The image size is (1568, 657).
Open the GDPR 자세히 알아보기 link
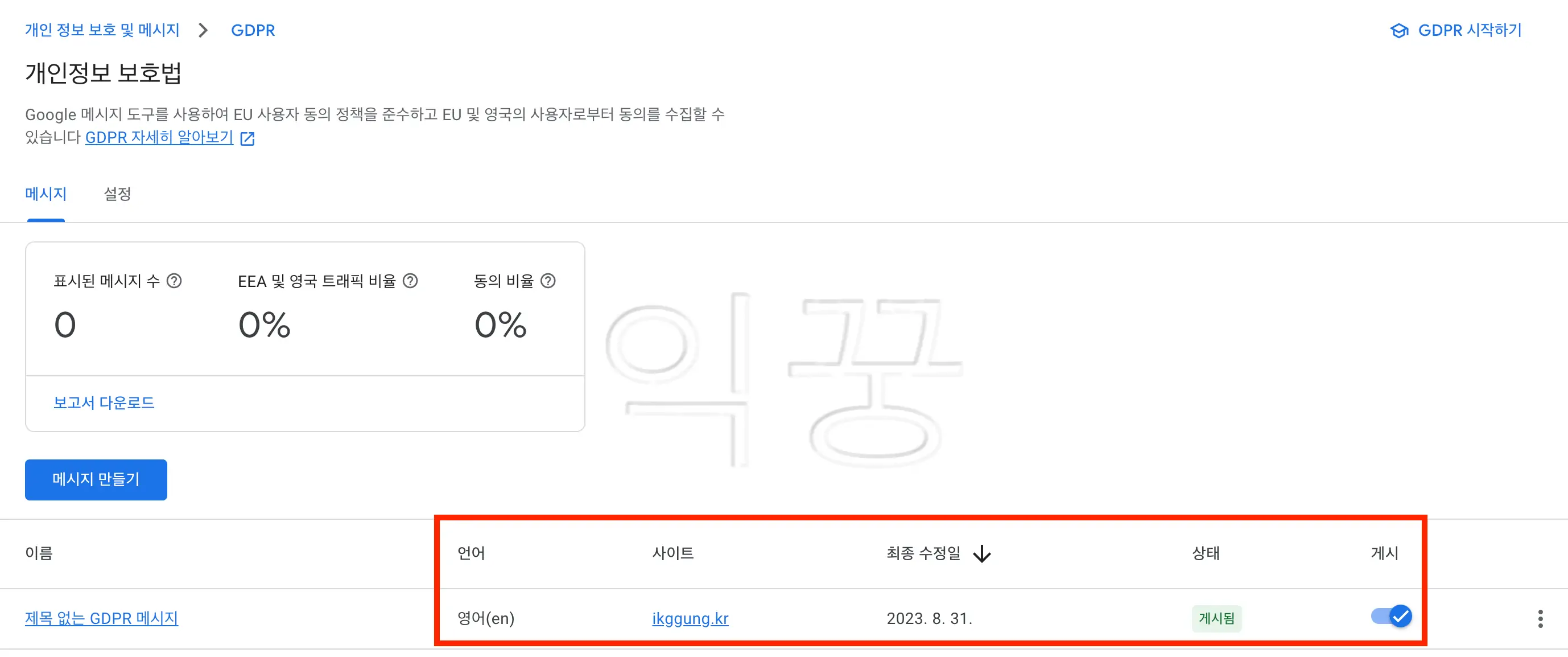(x=159, y=138)
